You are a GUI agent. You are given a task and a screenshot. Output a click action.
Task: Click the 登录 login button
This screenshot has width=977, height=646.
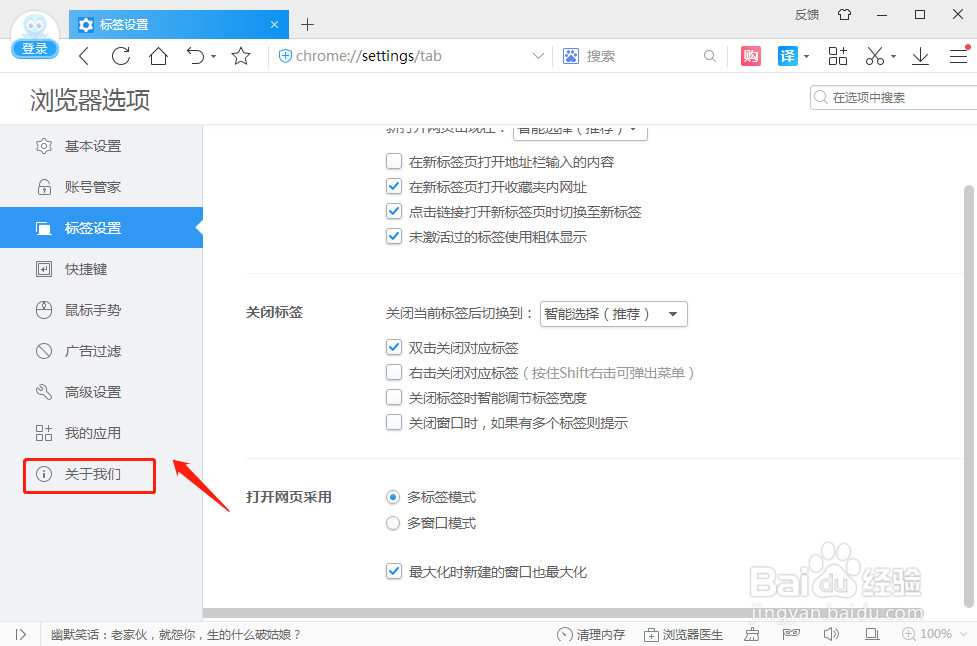pyautogui.click(x=34, y=49)
